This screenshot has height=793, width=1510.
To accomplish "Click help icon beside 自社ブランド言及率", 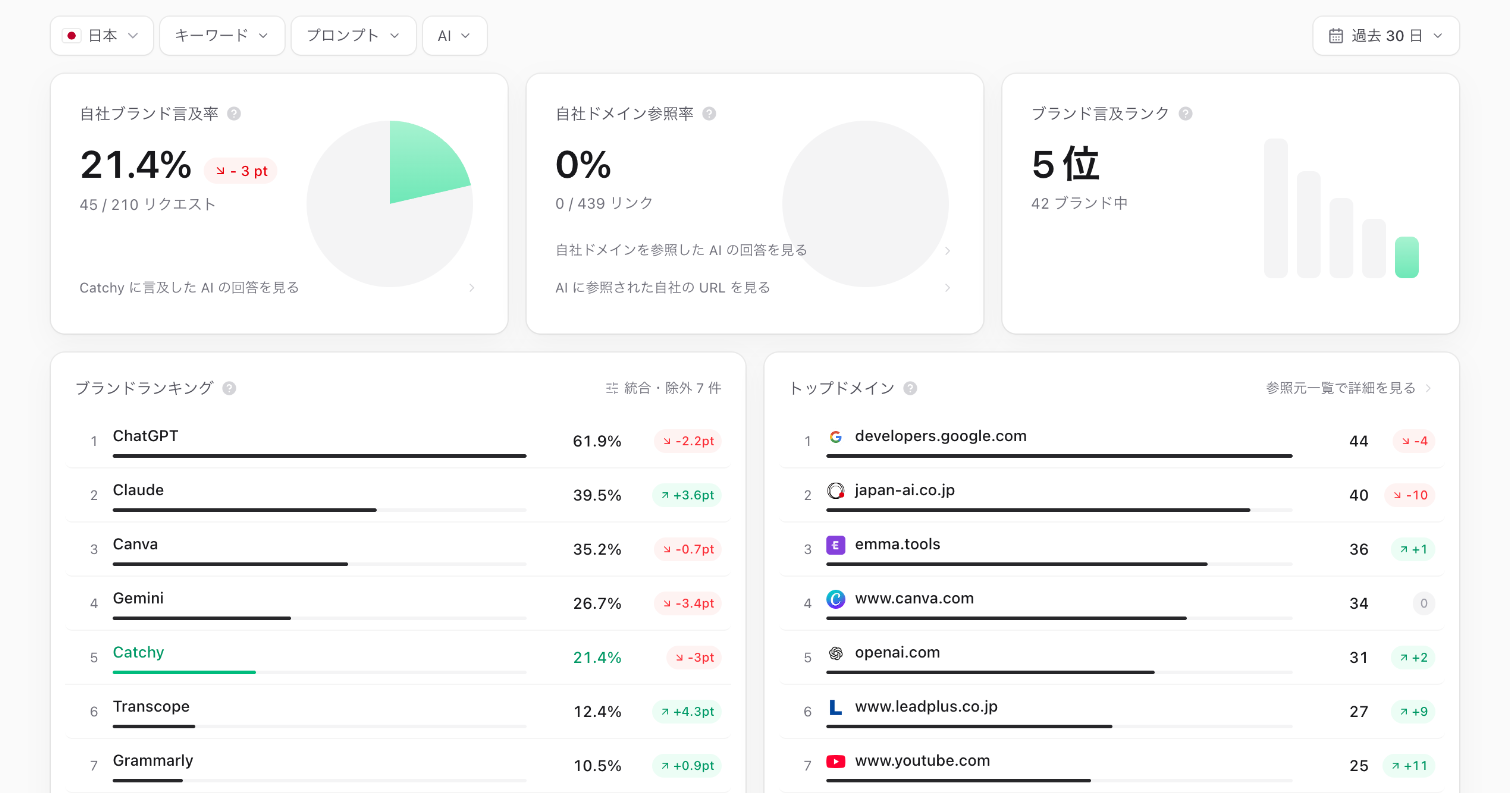I will coord(234,114).
